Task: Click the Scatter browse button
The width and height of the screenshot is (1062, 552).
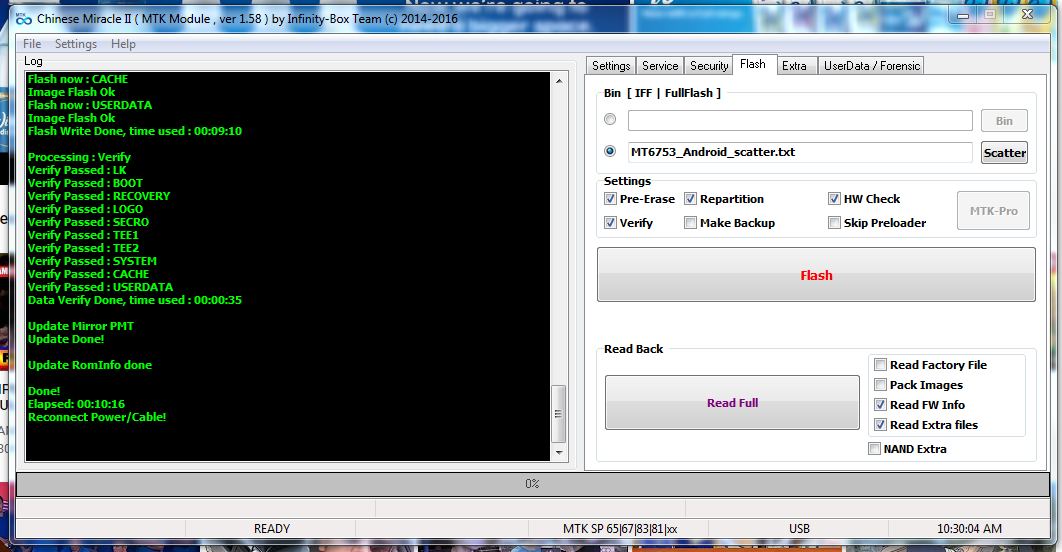Action: pyautogui.click(x=1004, y=152)
